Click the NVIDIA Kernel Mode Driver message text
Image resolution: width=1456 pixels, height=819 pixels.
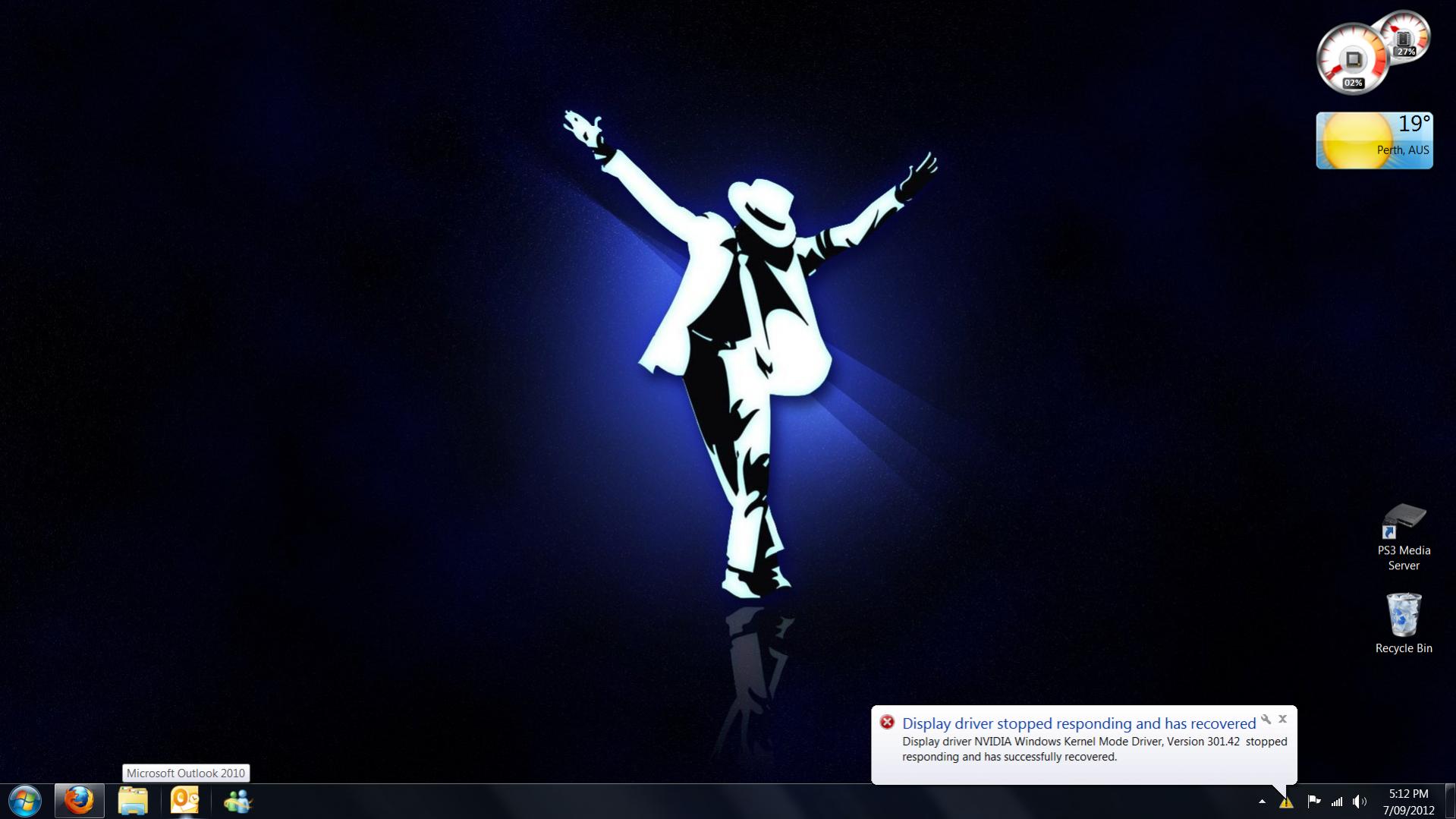[1094, 749]
